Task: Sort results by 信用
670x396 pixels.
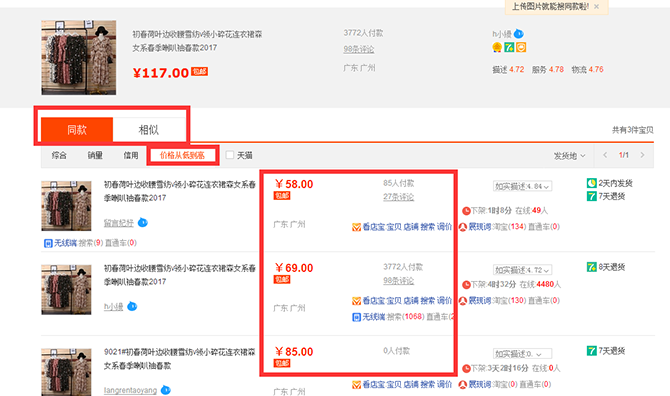Action: 131,155
